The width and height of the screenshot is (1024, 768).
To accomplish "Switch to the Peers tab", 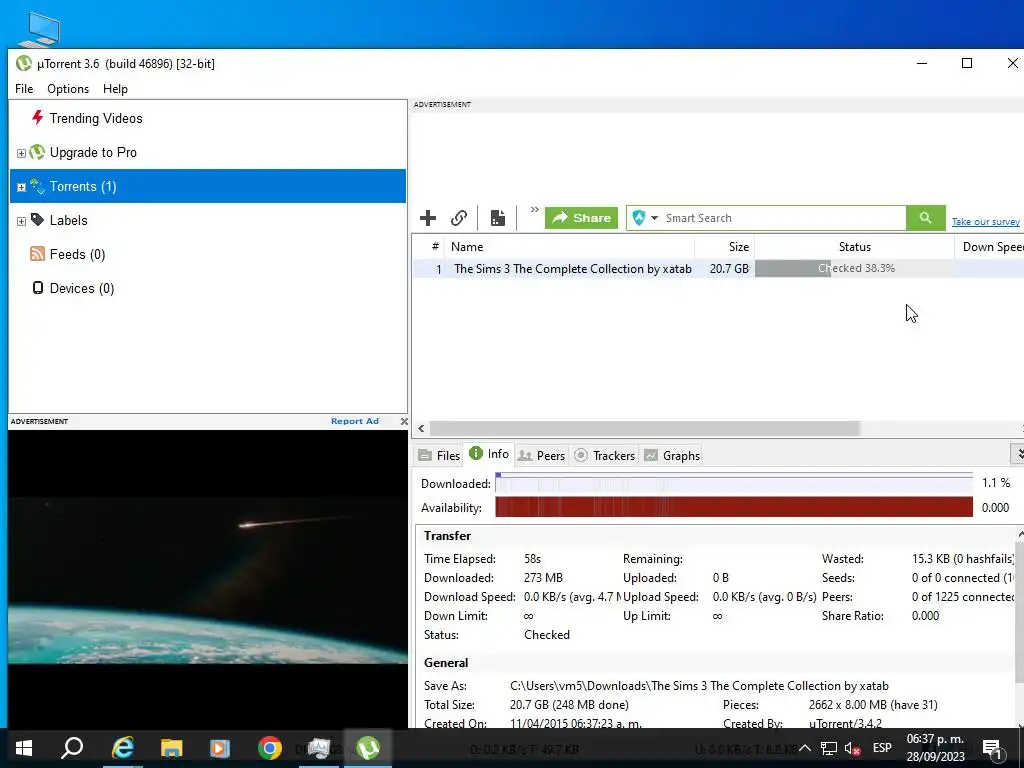I will pos(541,455).
